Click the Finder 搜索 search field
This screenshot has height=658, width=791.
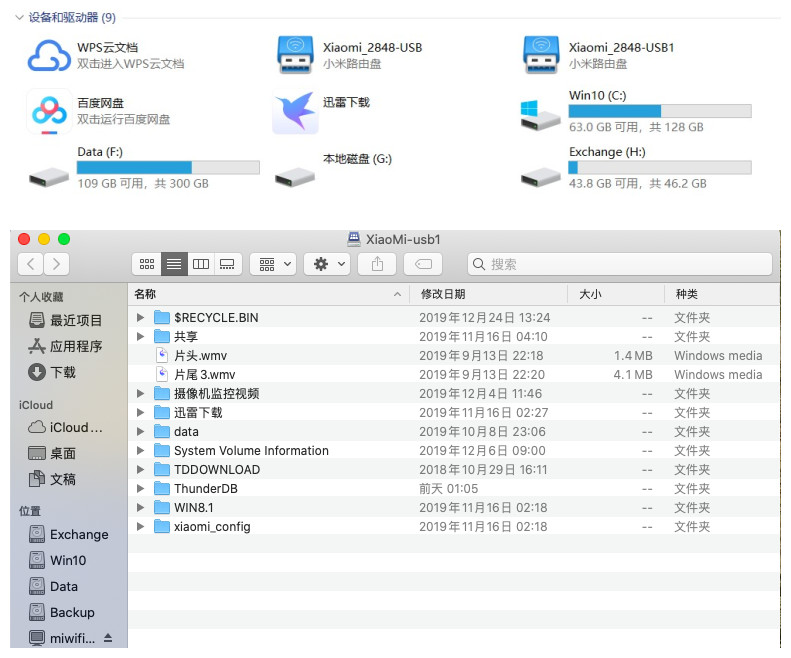click(620, 264)
